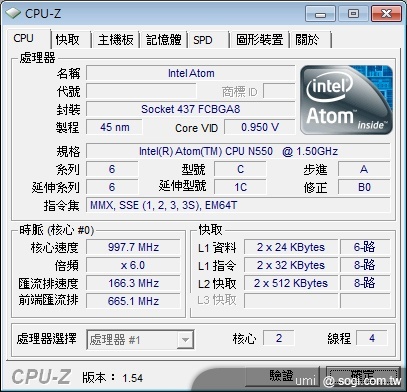The height and width of the screenshot is (392, 407).
Task: Click the empty 商標 ID field
Action: click(279, 91)
